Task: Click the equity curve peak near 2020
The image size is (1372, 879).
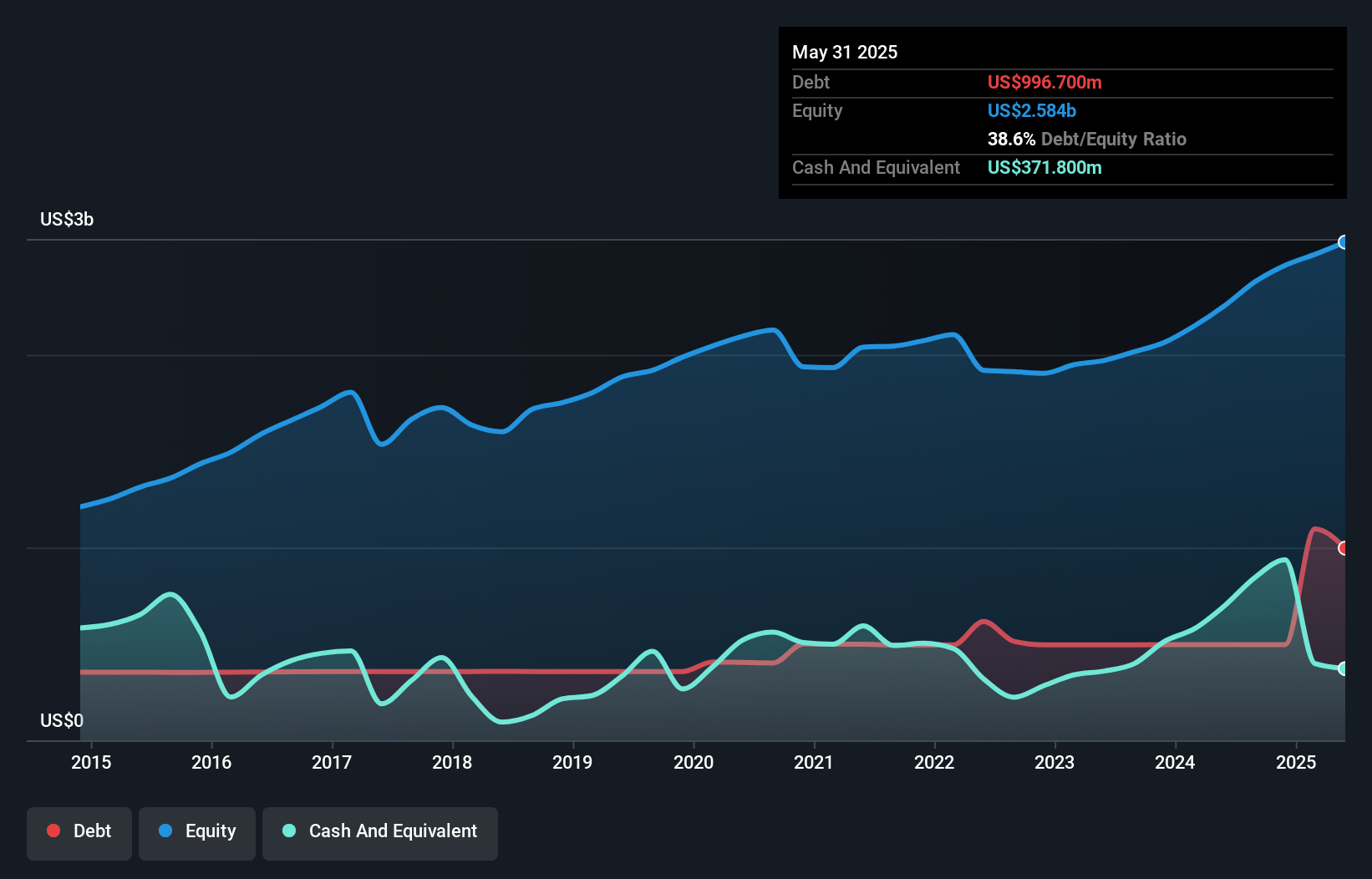Action: point(769,329)
